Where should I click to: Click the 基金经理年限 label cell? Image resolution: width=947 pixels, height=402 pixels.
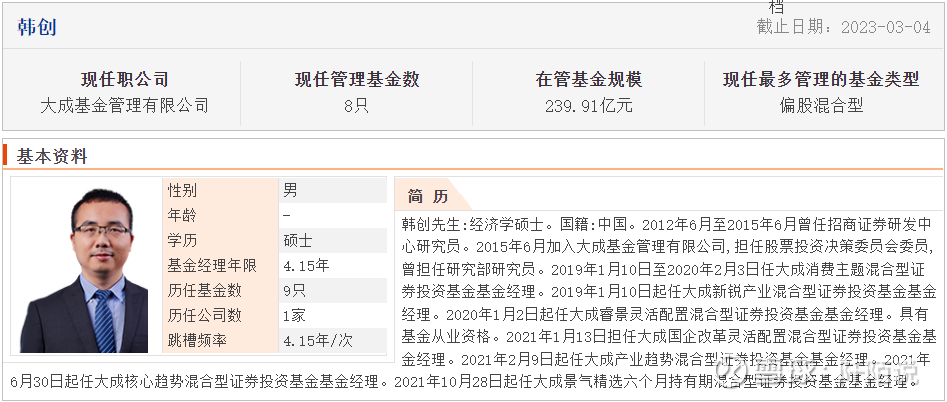coord(220,266)
